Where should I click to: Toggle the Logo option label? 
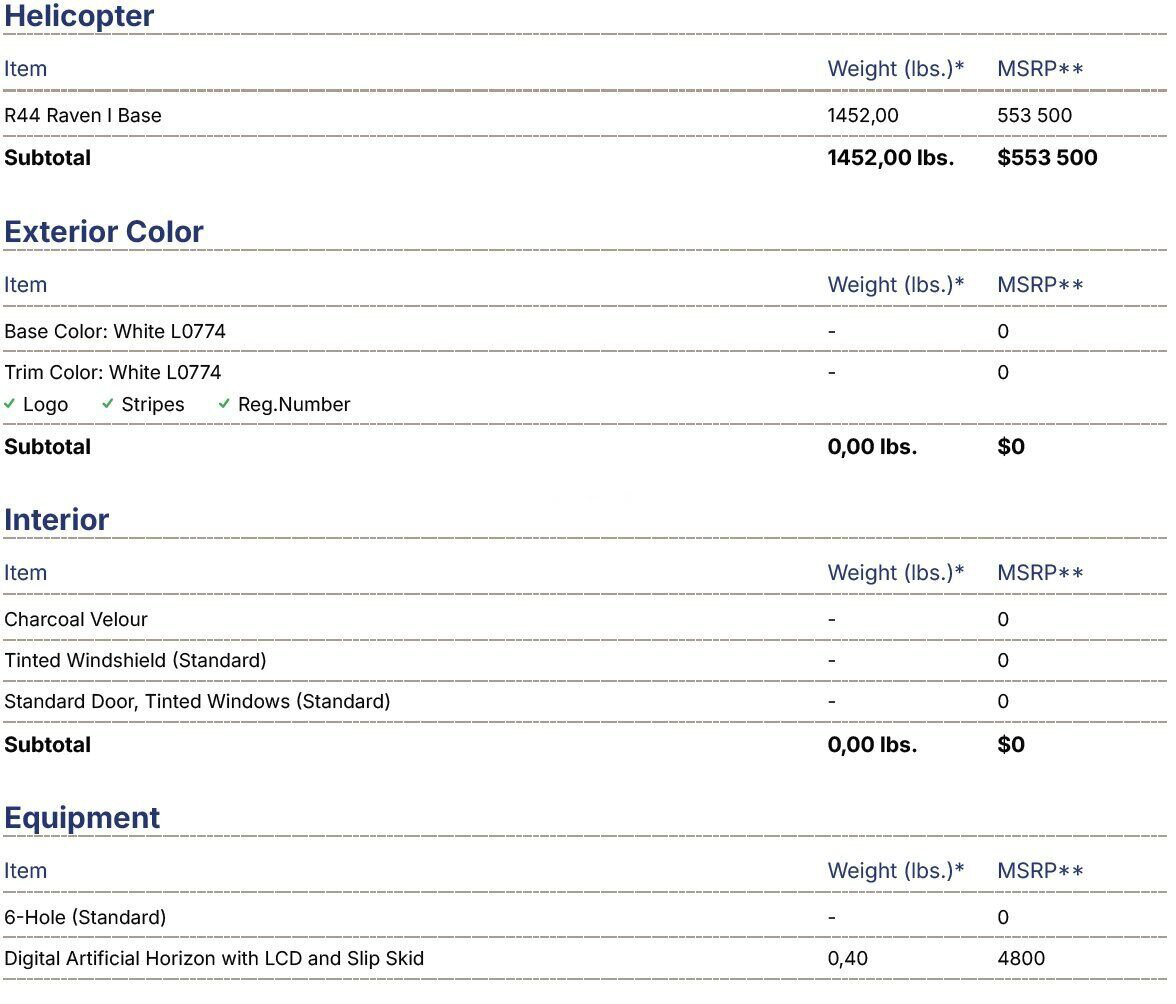[45, 405]
